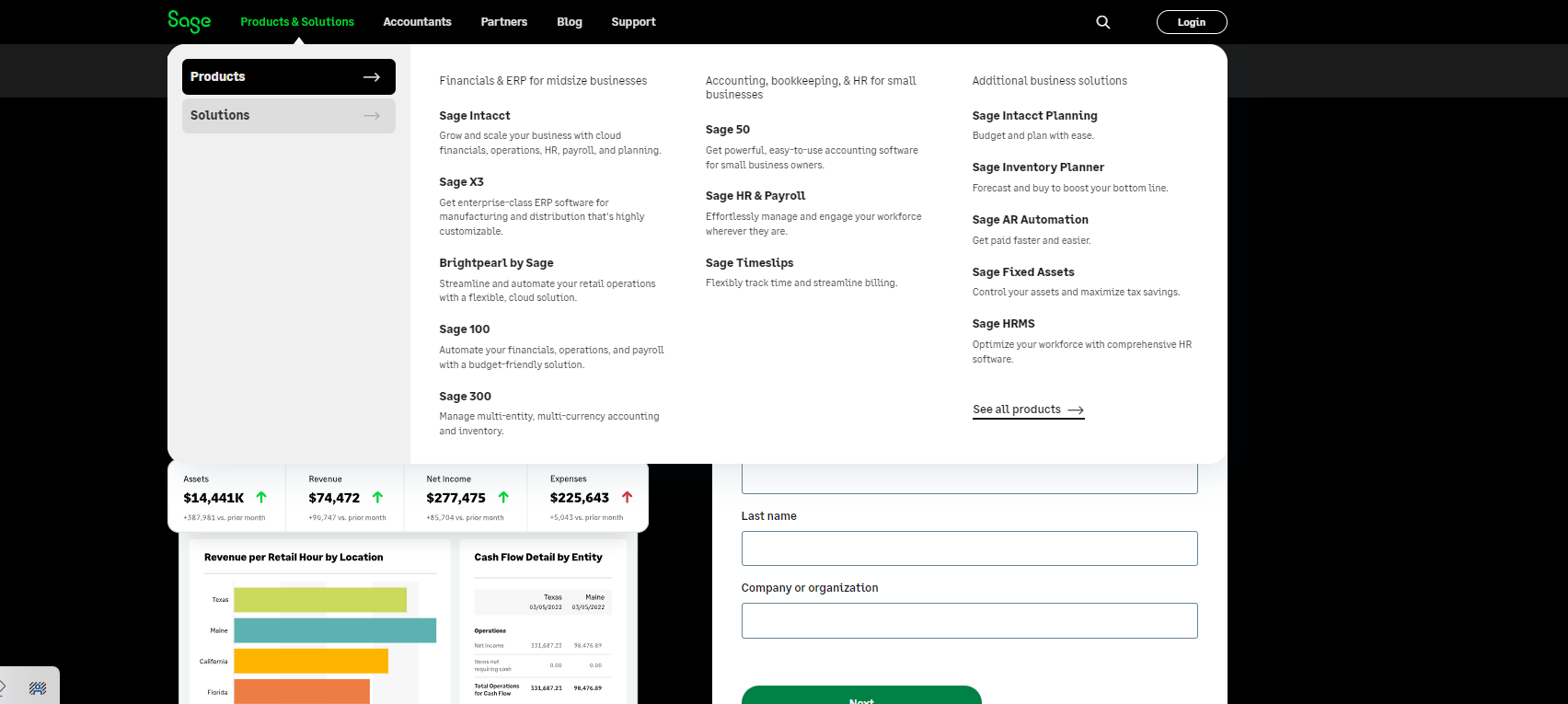Go to Partners in top navigation
This screenshot has width=1568, height=704.
pos(504,22)
